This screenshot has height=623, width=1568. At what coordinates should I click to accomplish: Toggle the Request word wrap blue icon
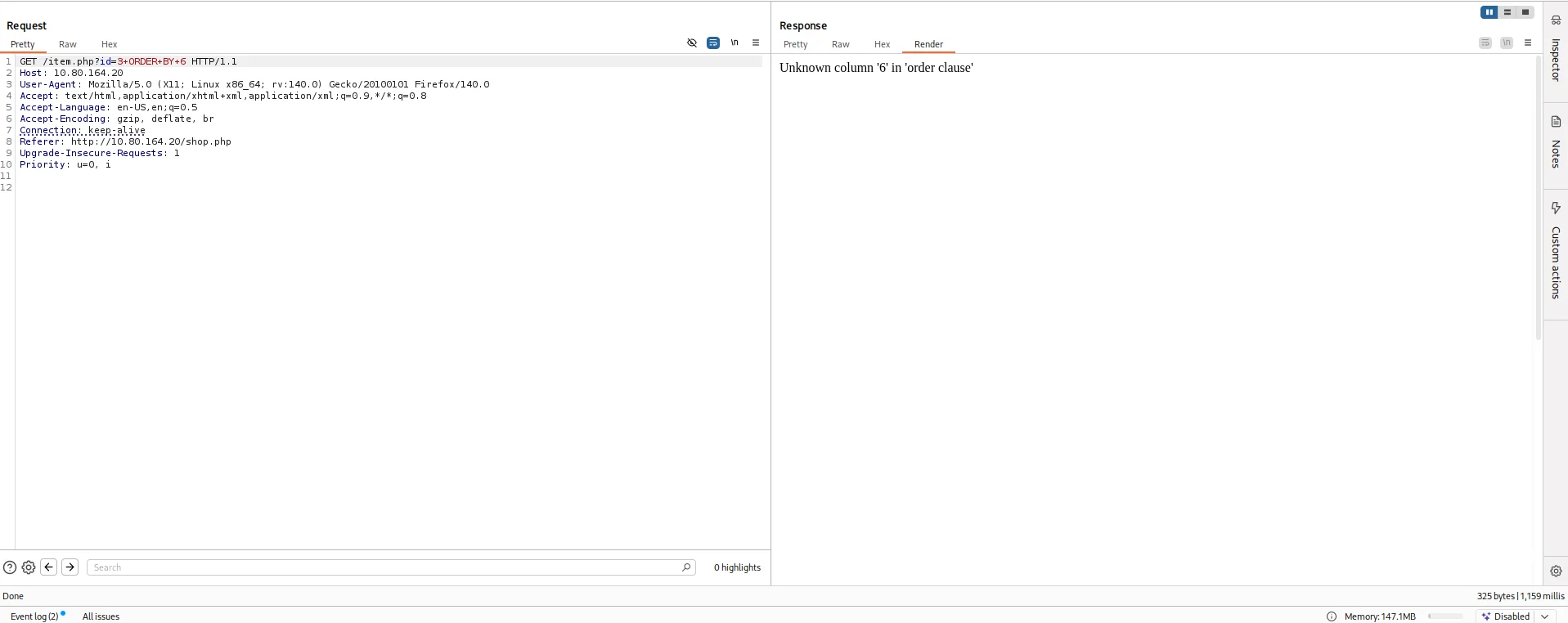(713, 43)
